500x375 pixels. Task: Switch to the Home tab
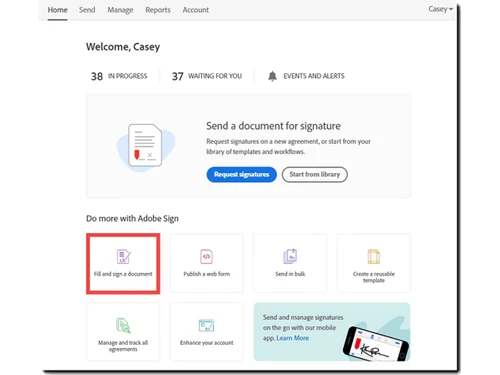[x=57, y=10]
